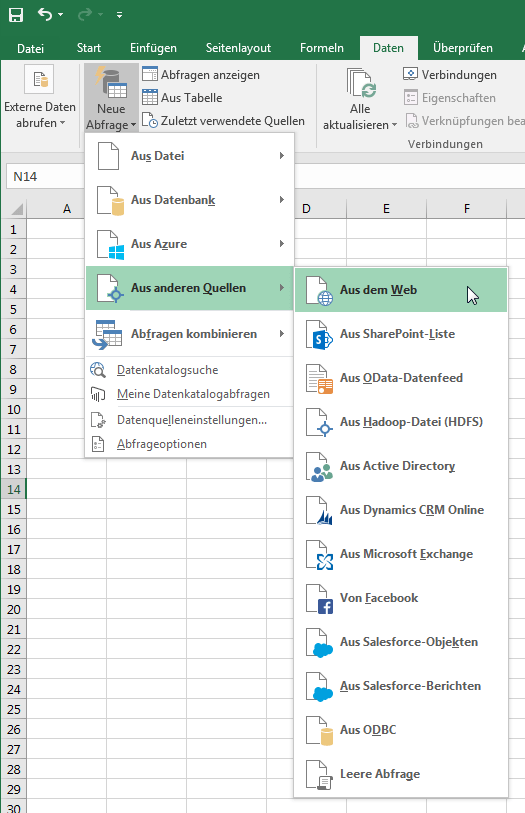This screenshot has width=525, height=813.
Task: Open the Datei tab
Action: (30, 48)
